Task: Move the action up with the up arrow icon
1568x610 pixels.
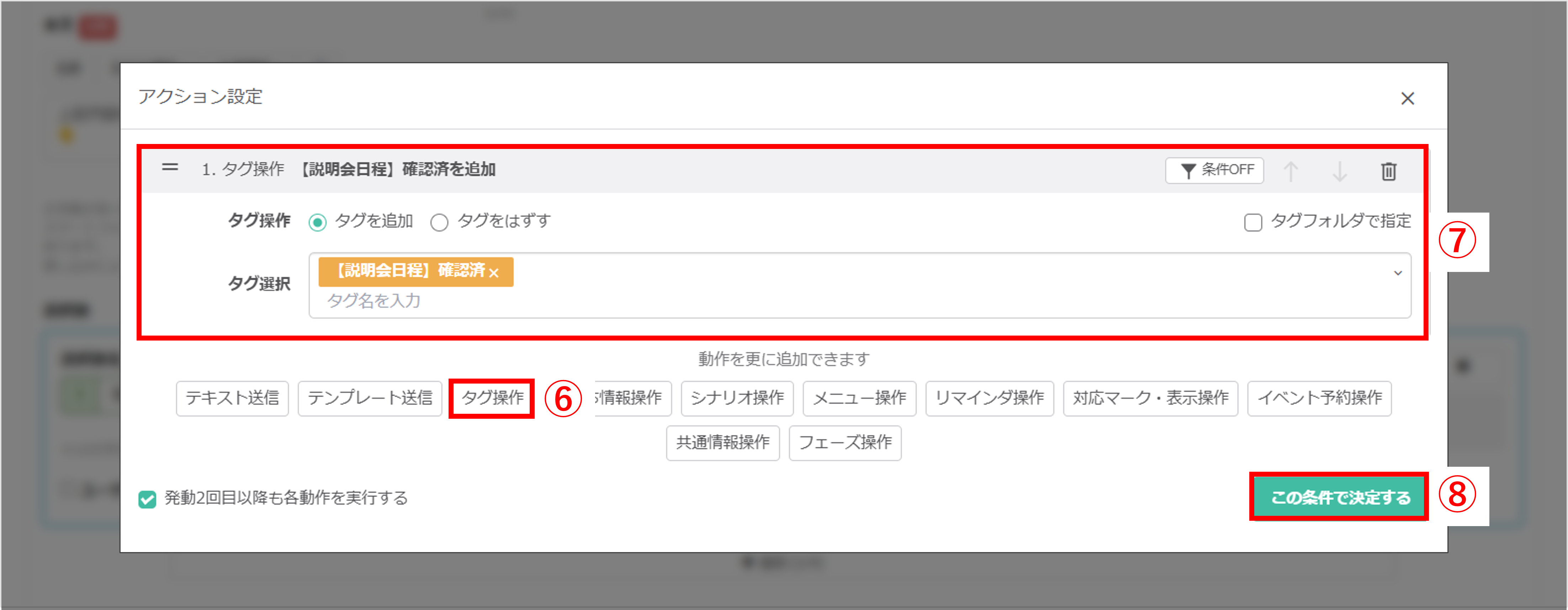Action: click(x=1291, y=171)
